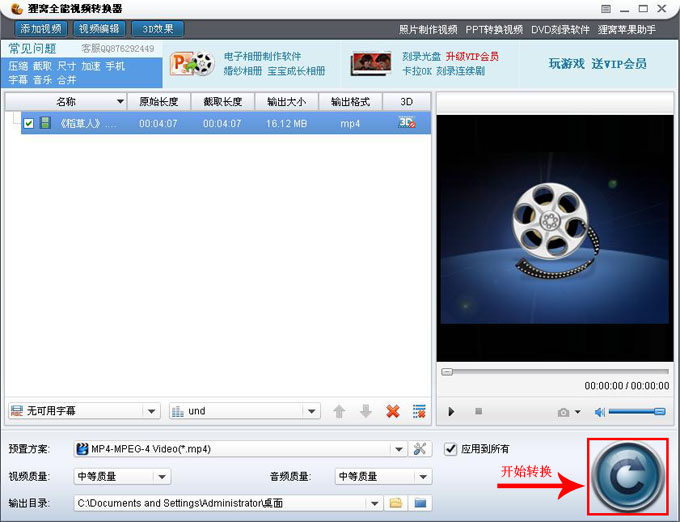Click the 截取长度 column header
680x522 pixels.
[222, 102]
